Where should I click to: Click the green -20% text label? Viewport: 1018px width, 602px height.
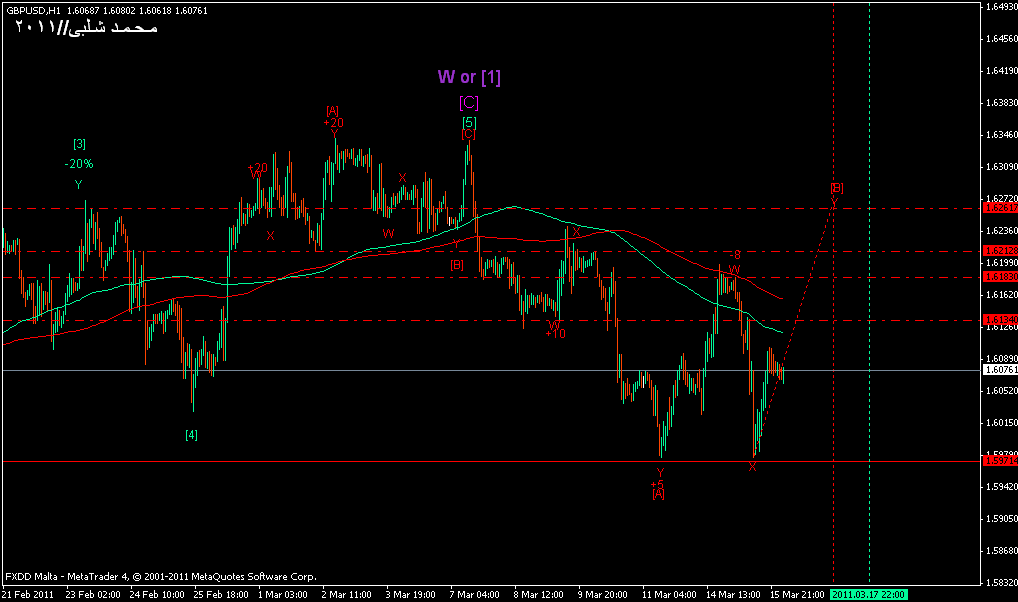pyautogui.click(x=79, y=163)
